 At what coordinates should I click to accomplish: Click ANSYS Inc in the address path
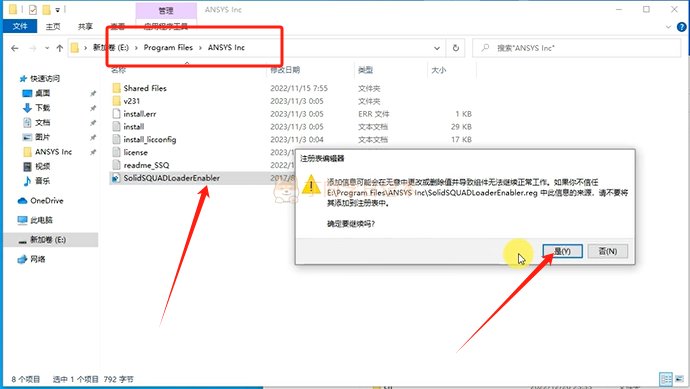[x=226, y=48]
